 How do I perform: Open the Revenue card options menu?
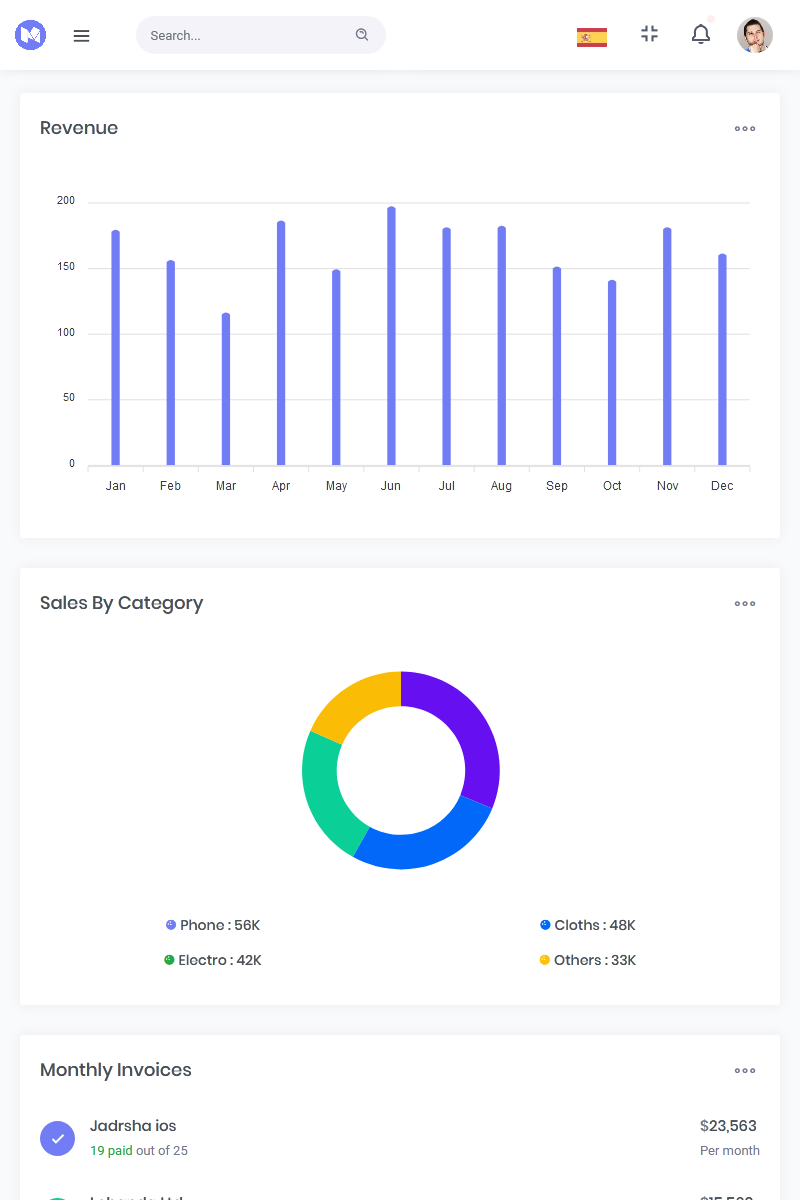click(x=745, y=128)
